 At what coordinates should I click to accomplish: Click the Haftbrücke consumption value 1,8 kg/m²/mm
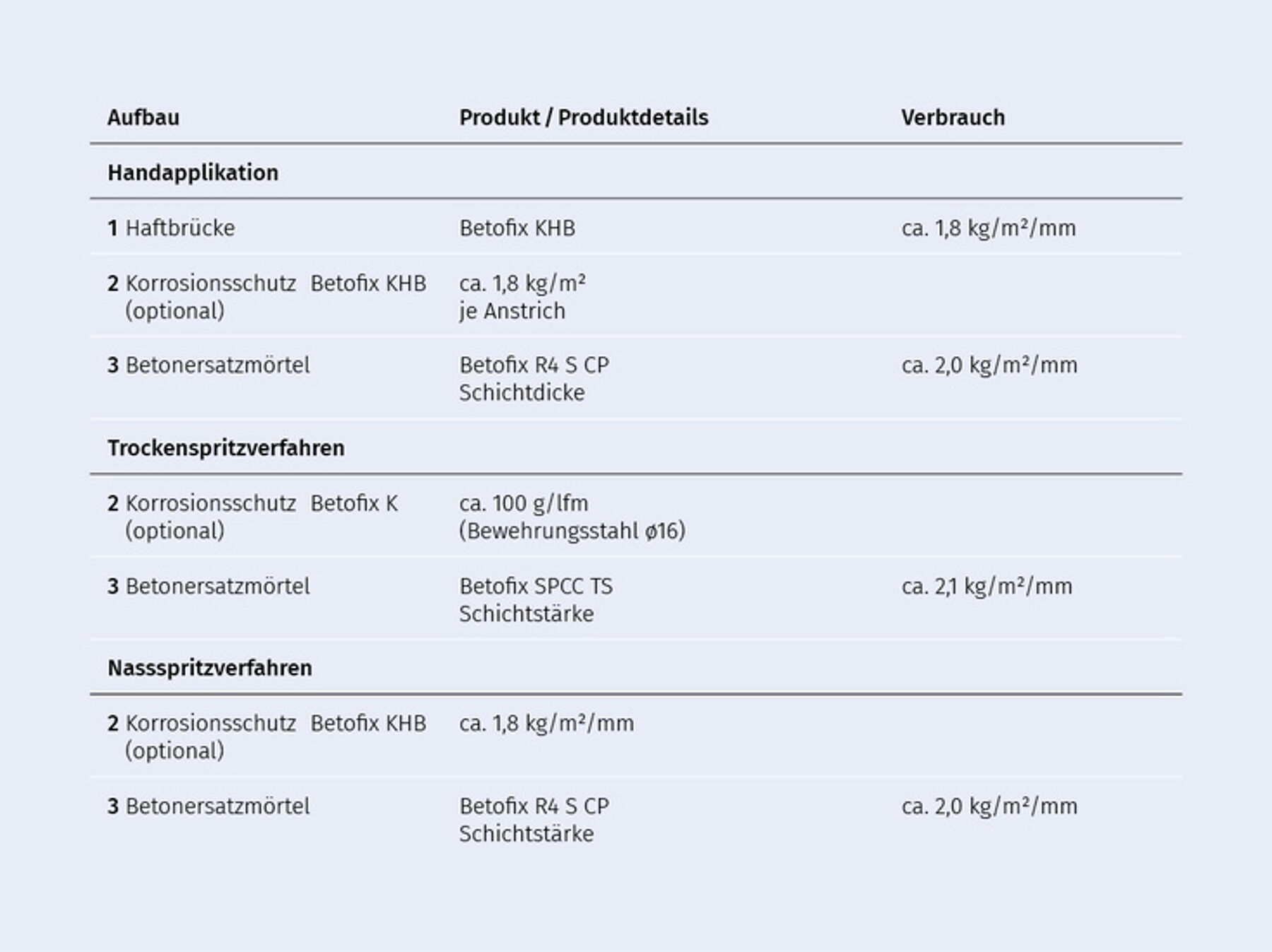pos(988,228)
